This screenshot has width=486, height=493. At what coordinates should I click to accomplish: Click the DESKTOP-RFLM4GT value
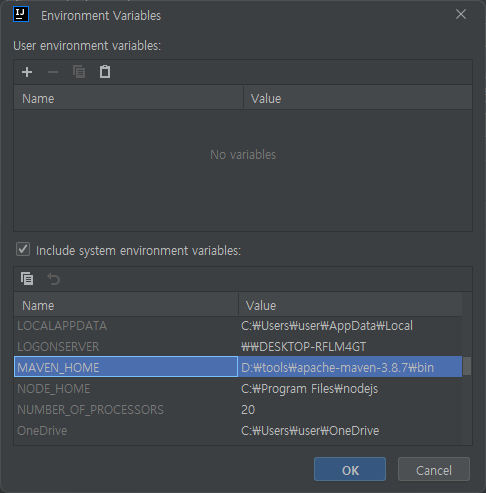[303, 347]
